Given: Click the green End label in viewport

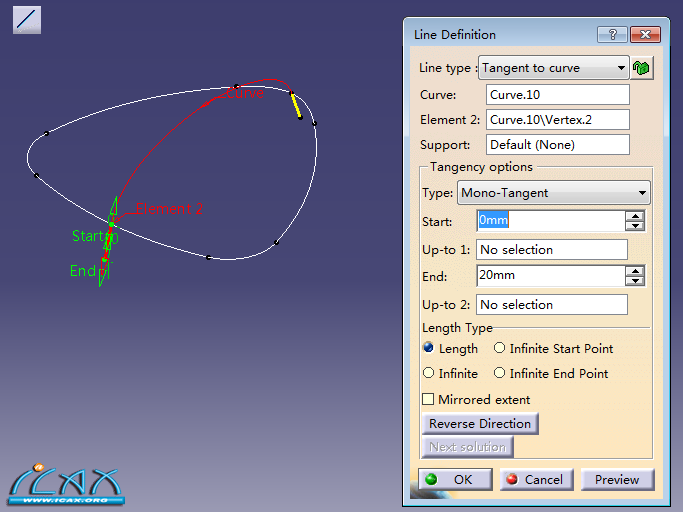Looking at the screenshot, I should [x=83, y=271].
